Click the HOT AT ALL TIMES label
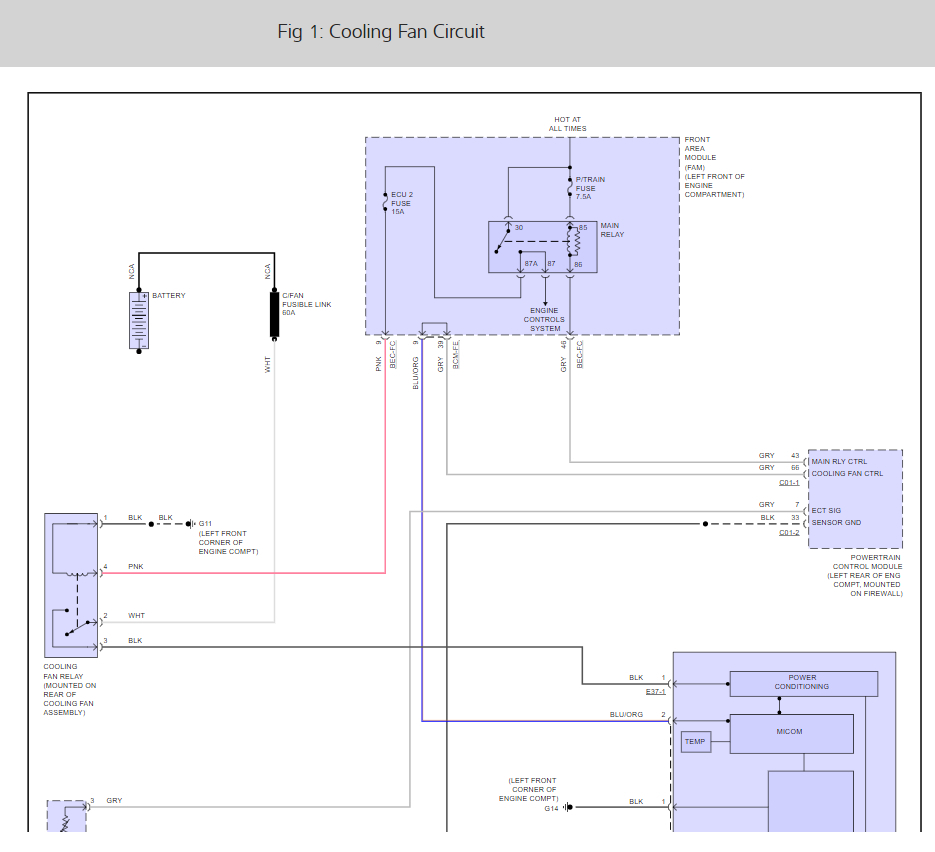The height and width of the screenshot is (852, 935). pos(568,124)
